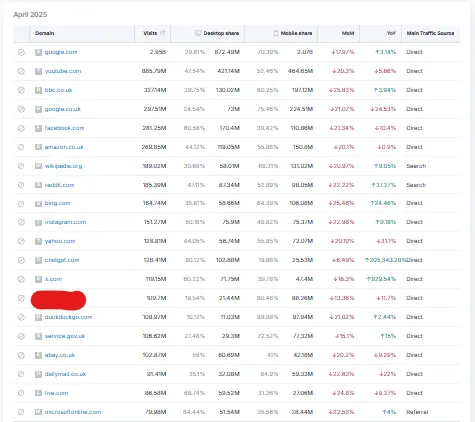Click the block icon beside youtube.com row
This screenshot has height=422, width=475.
[21, 71]
